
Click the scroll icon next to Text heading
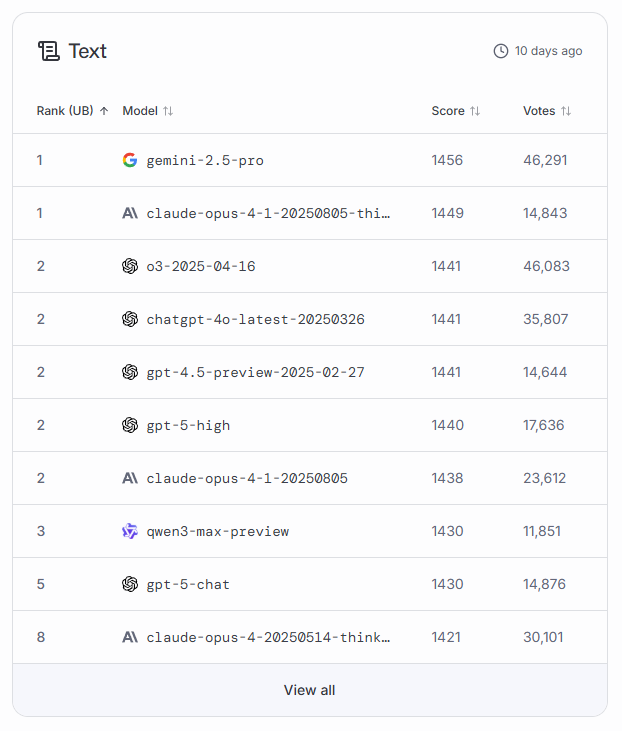click(48, 51)
